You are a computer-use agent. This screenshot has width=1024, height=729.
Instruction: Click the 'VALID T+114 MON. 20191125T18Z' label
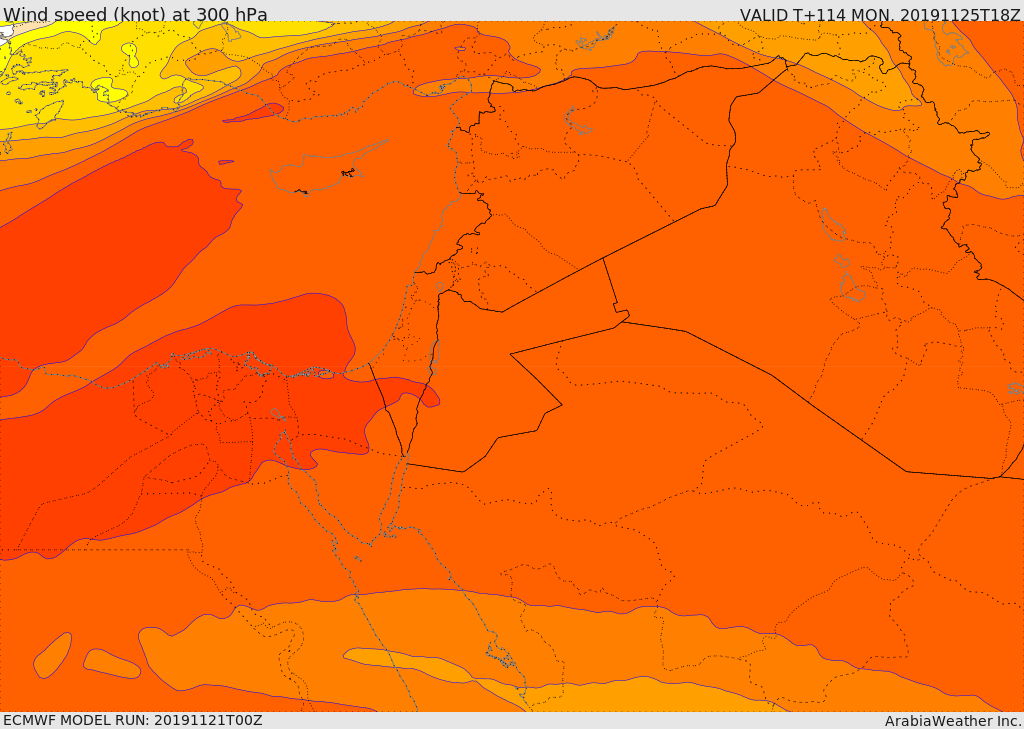click(x=880, y=14)
